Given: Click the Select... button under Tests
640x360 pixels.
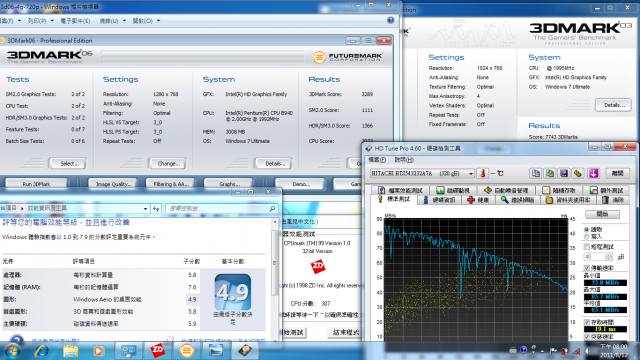Looking at the screenshot, I should (67, 164).
